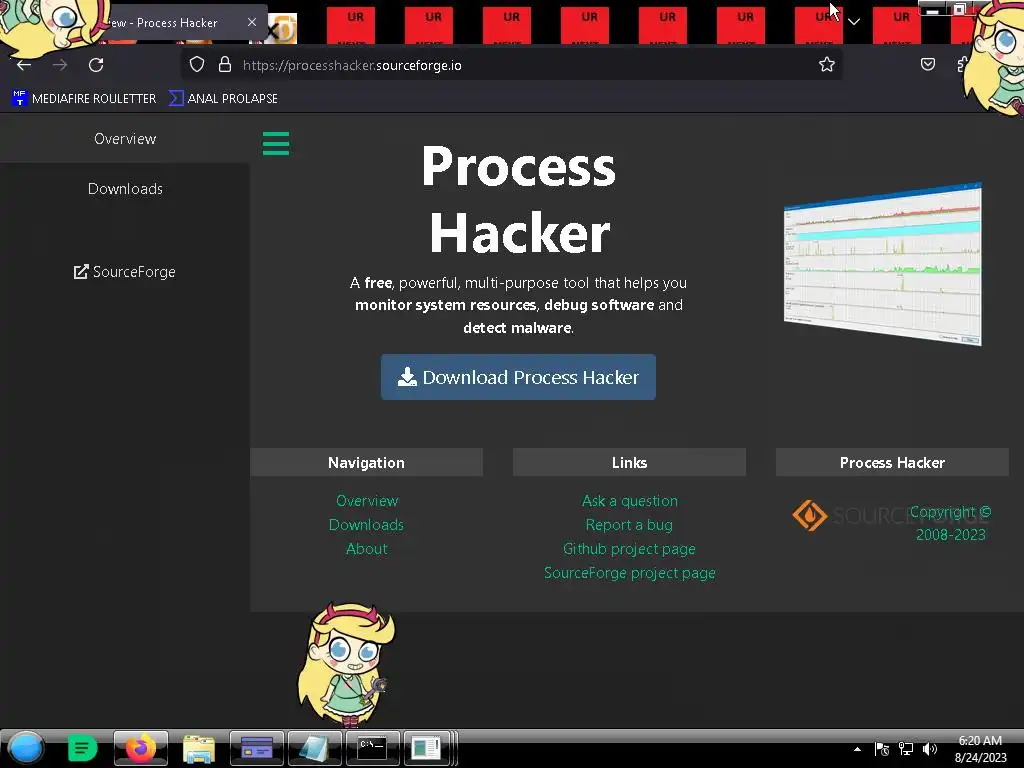The height and width of the screenshot is (768, 1024).
Task: Open the notepad-like taskbar app
Action: (x=314, y=748)
